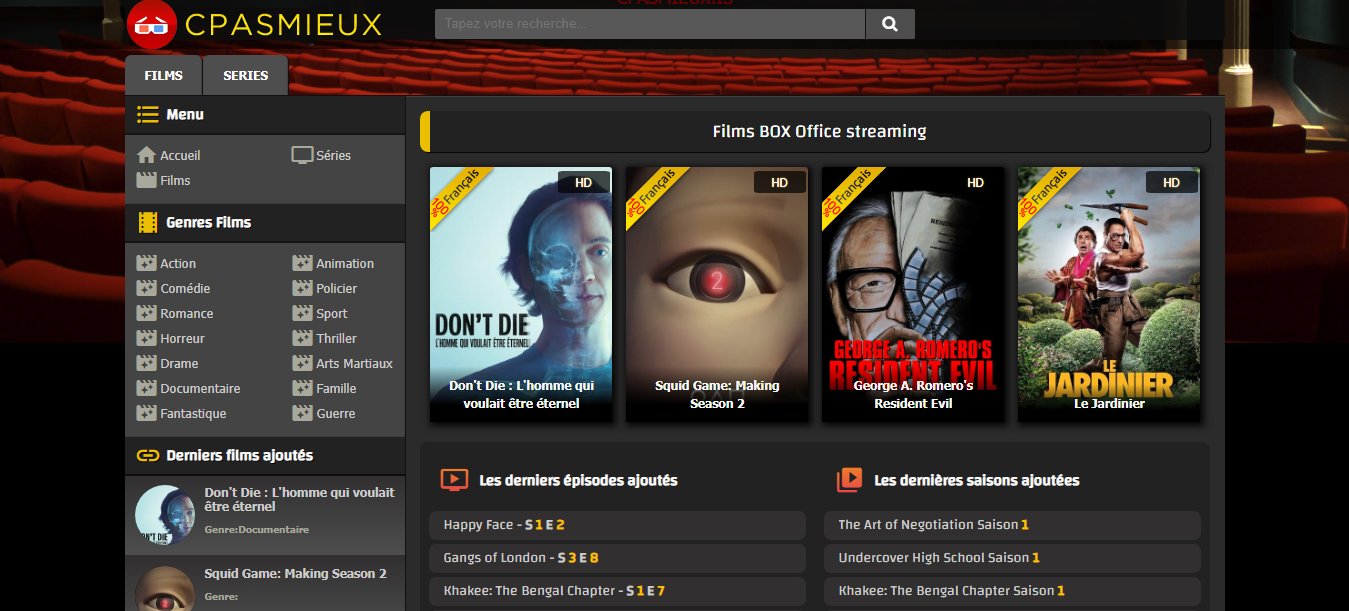
Task: Browse the Documentaire genre
Action: coord(200,388)
